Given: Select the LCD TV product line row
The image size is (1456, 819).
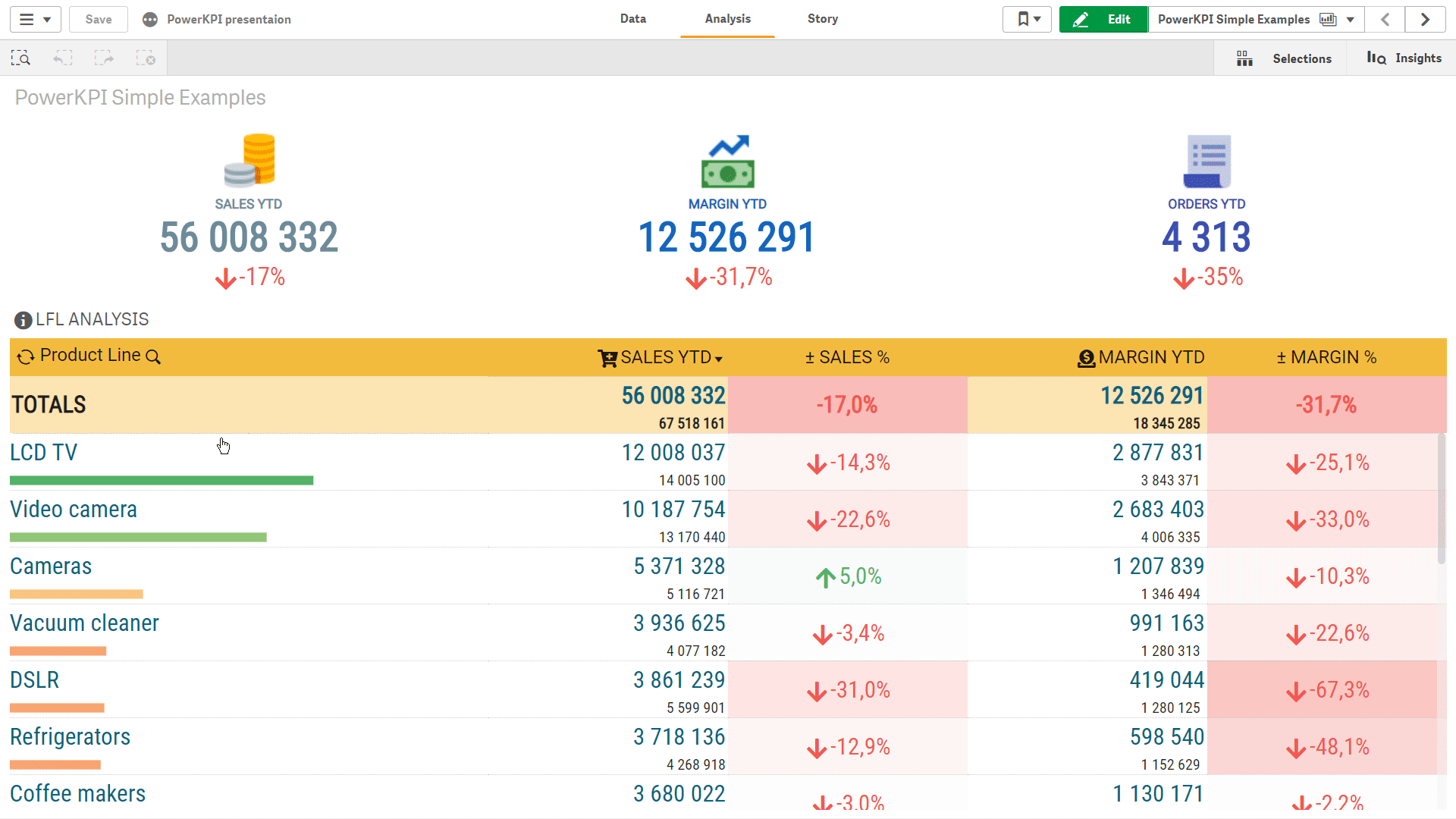Looking at the screenshot, I should pyautogui.click(x=43, y=452).
